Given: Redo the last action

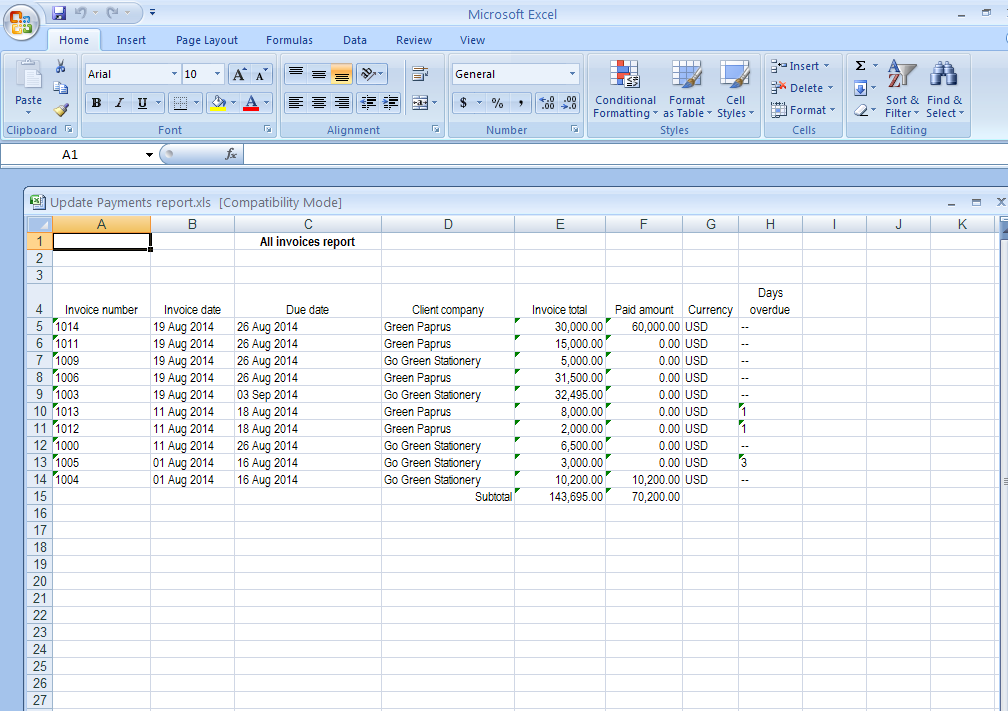Looking at the screenshot, I should pyautogui.click(x=112, y=12).
